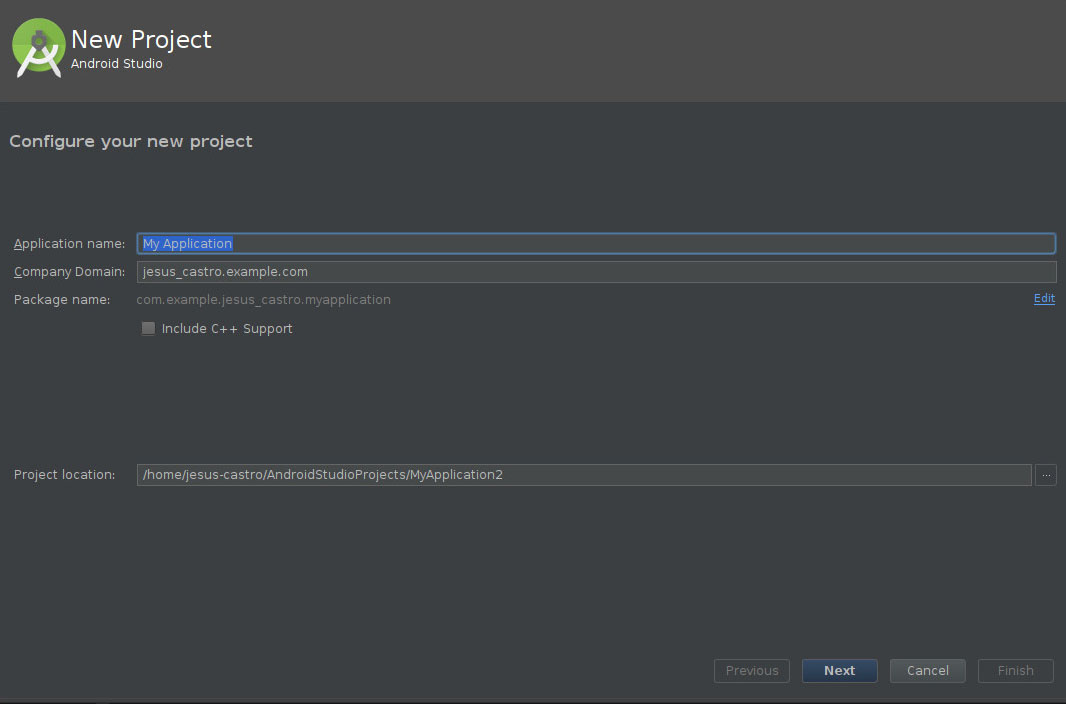This screenshot has width=1066, height=704.
Task: Click the Android Studio subtitle text
Action: [x=117, y=64]
